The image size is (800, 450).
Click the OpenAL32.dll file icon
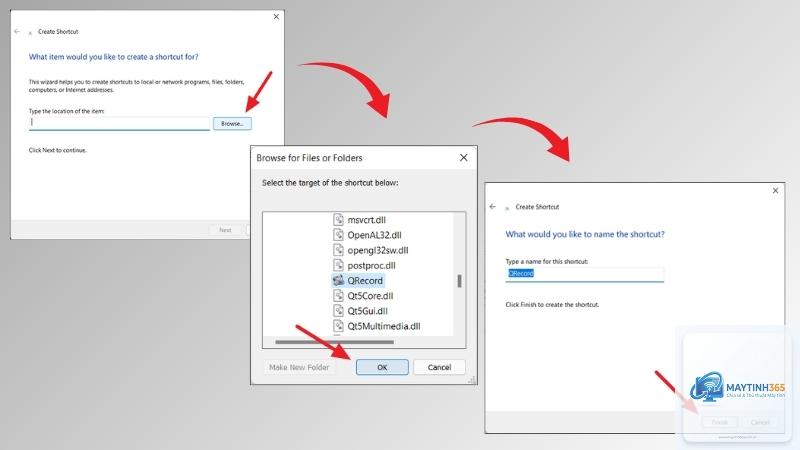tap(338, 235)
